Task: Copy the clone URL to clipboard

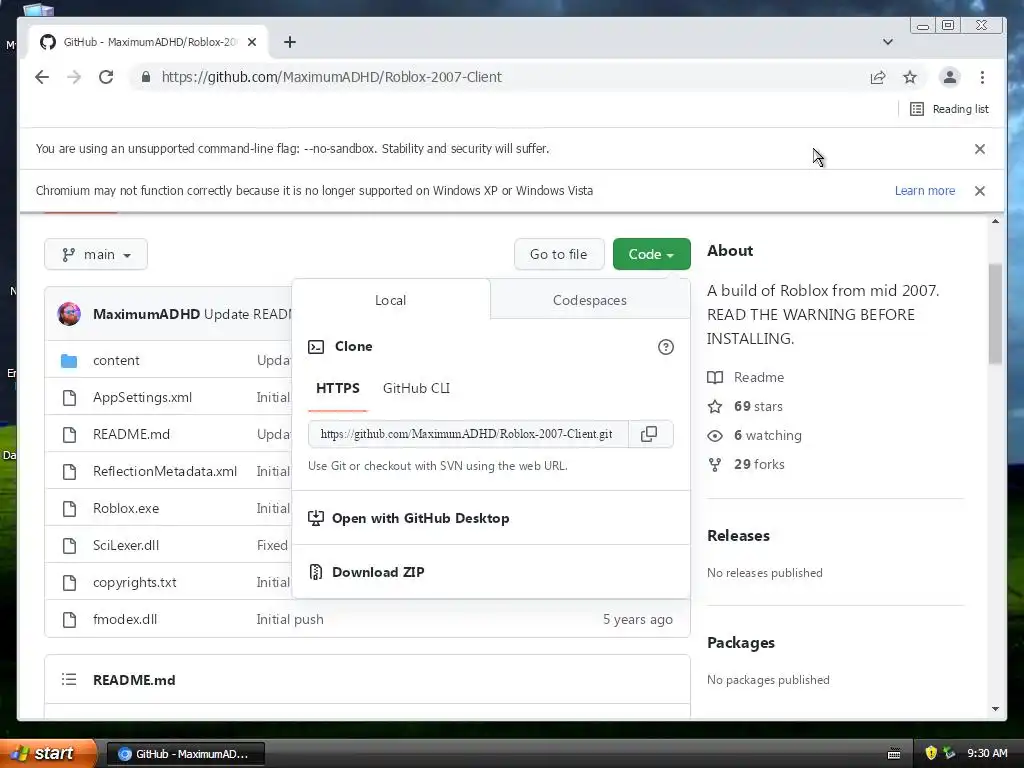Action: [649, 434]
